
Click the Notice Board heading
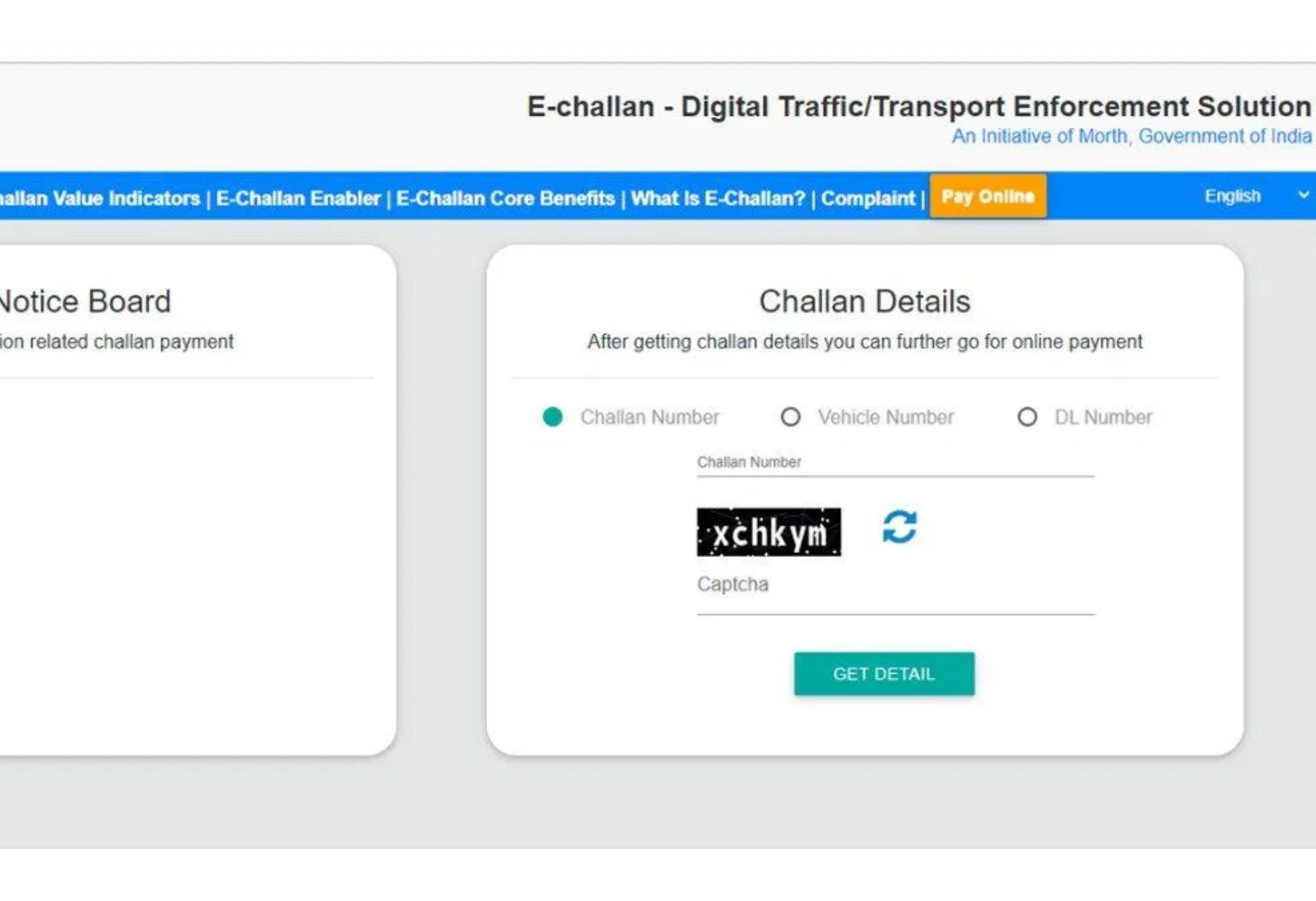[85, 301]
